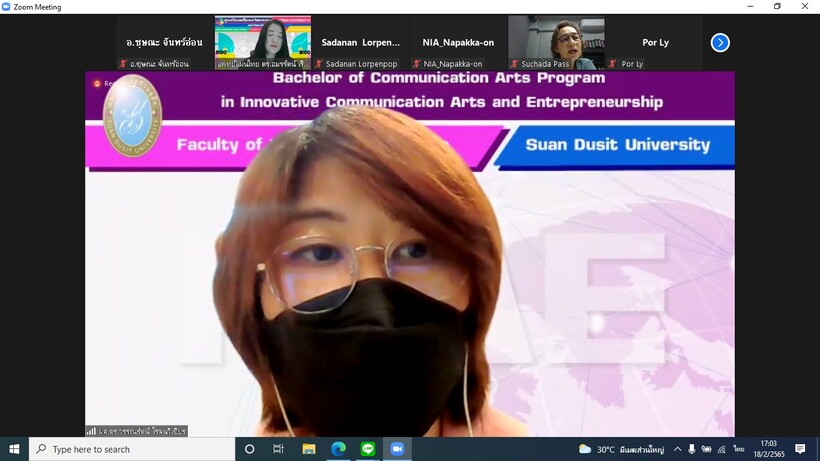The image size is (820, 461).
Task: Click muted mic icon beside Sadanan Lorpenpop
Action: click(318, 64)
